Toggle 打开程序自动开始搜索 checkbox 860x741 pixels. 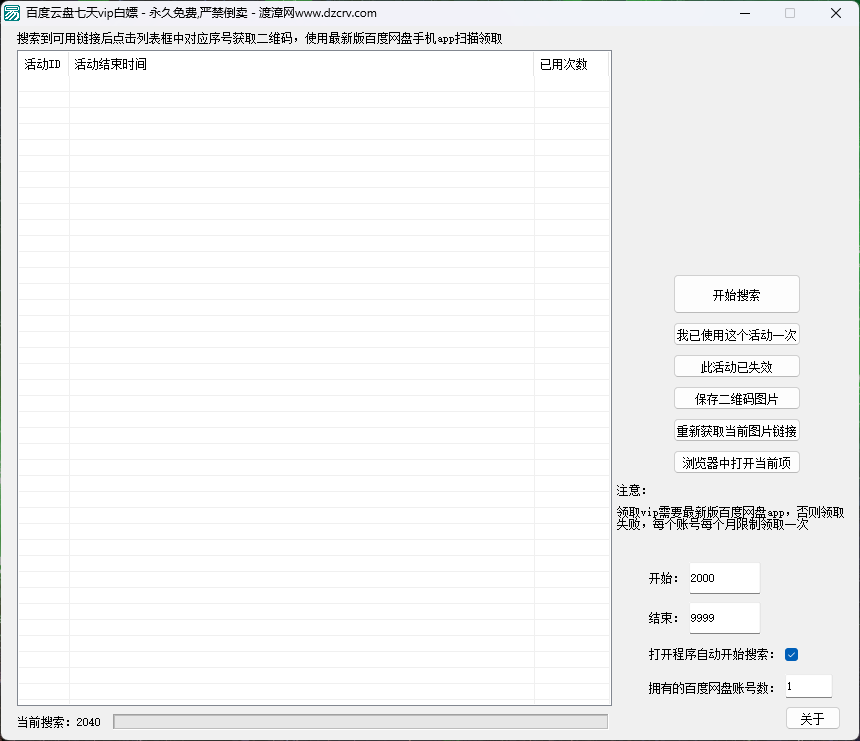coord(791,654)
